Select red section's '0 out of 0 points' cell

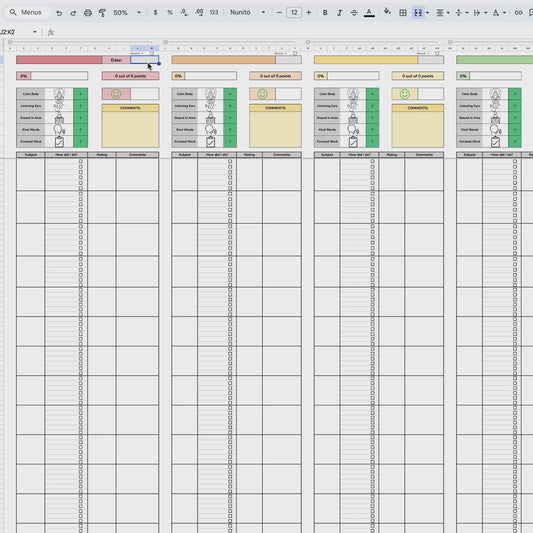(131, 76)
